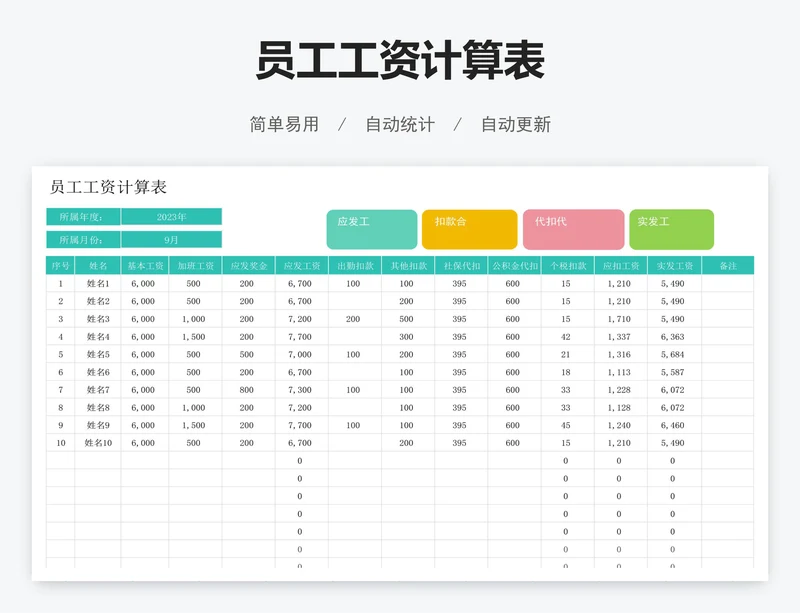Click the 所属年度 label cell
Viewport: 800px width, 613px height.
pyautogui.click(x=83, y=216)
